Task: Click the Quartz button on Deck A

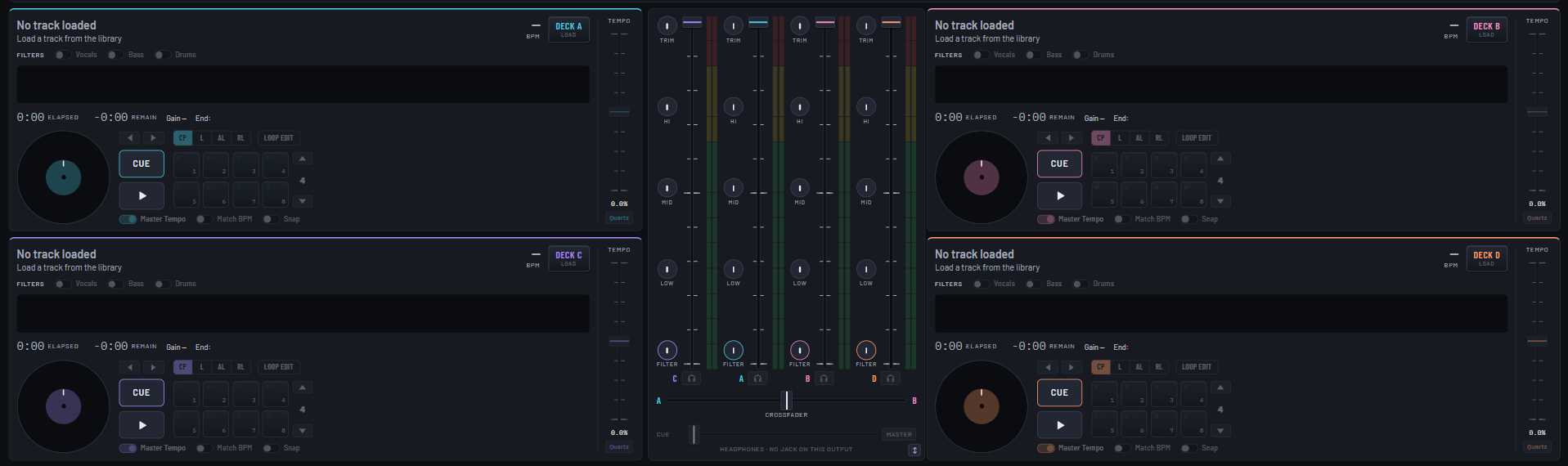Action: coord(619,218)
